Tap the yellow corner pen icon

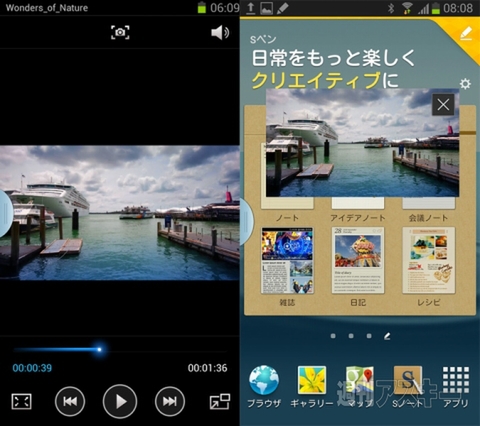pos(466,34)
